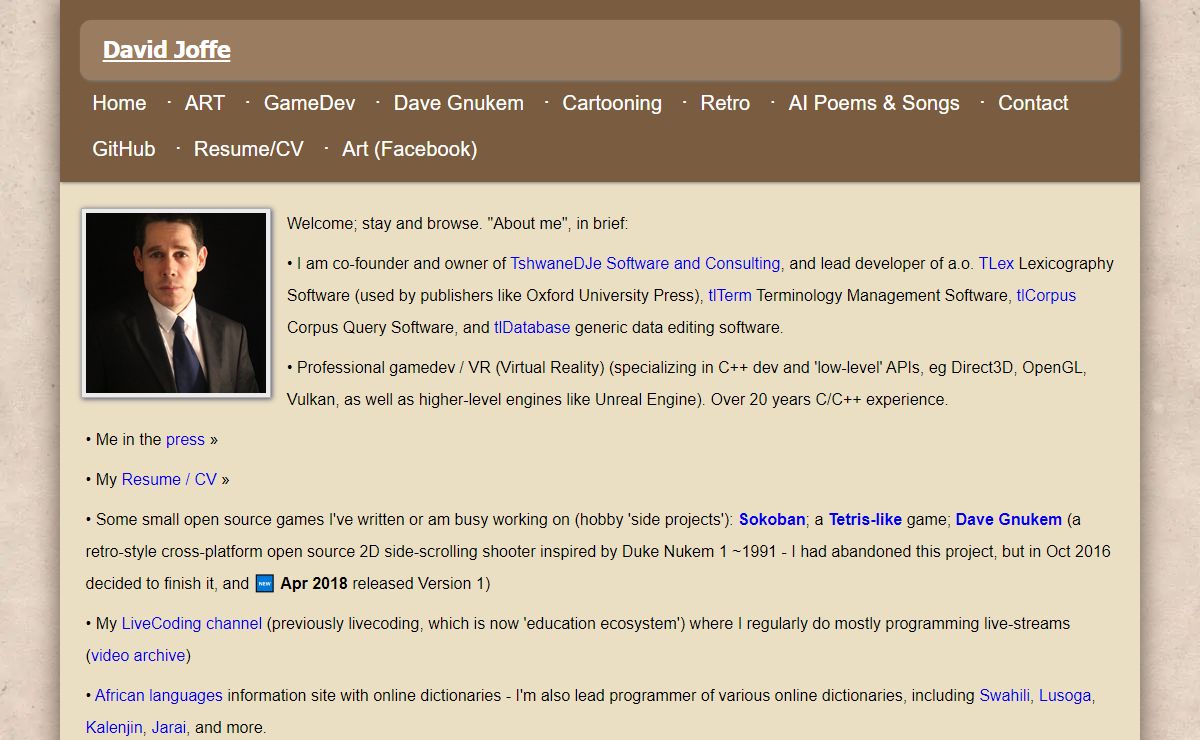Open the Home menu item

pos(119,103)
